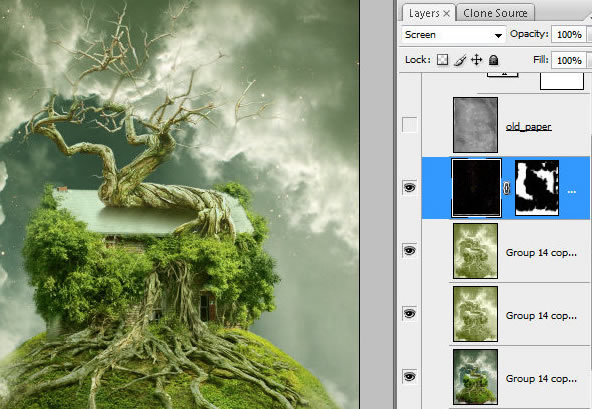
Task: Hide the bottom Group 14 copy layer
Action: (410, 377)
